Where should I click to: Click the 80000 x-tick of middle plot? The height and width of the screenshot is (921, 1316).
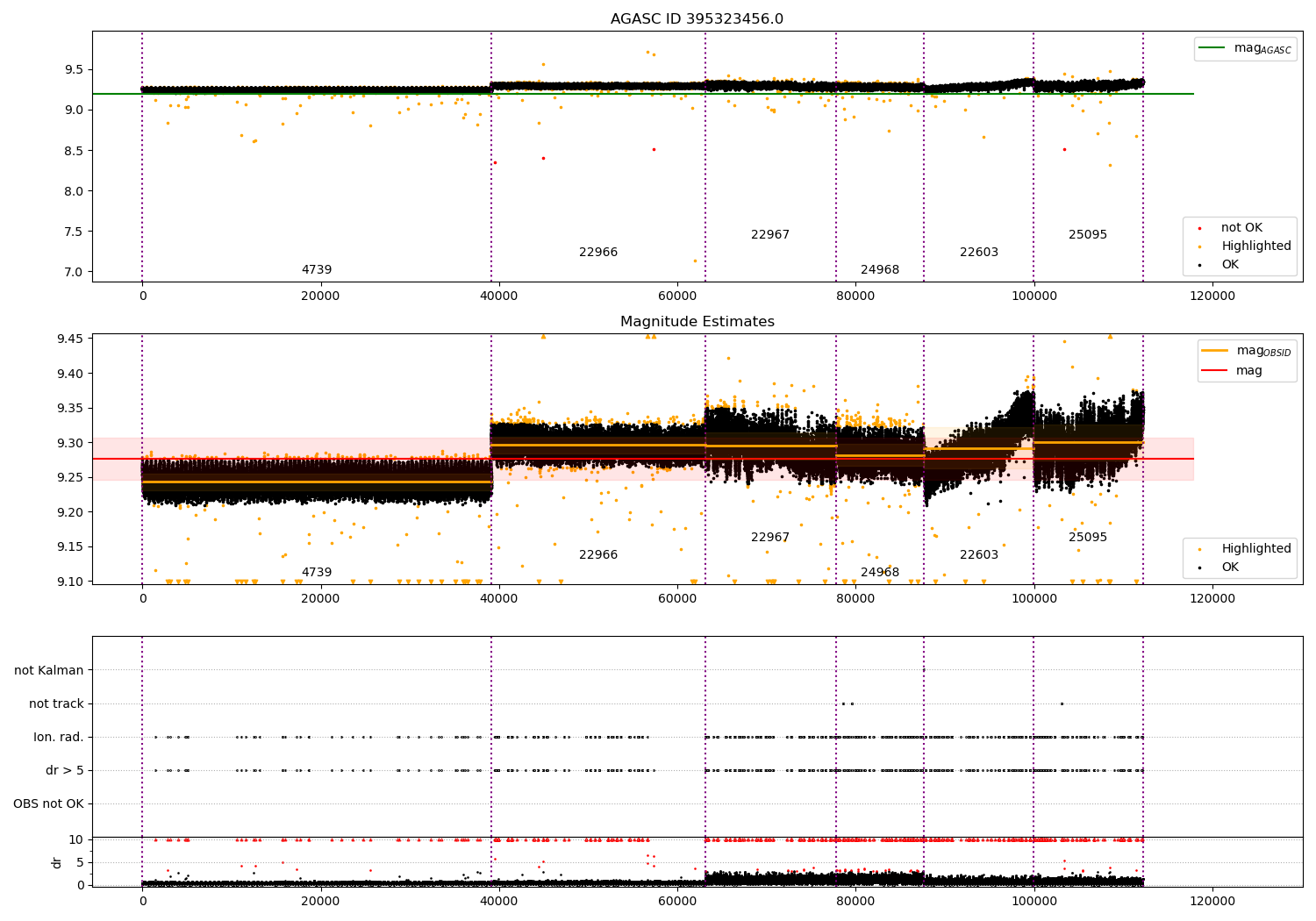[x=855, y=599]
